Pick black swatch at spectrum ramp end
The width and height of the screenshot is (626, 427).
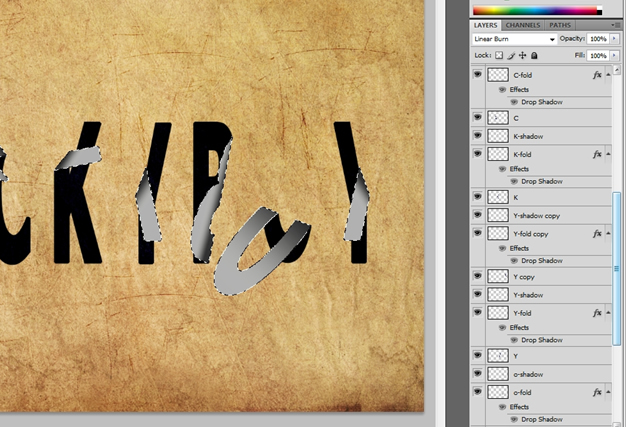599,13
